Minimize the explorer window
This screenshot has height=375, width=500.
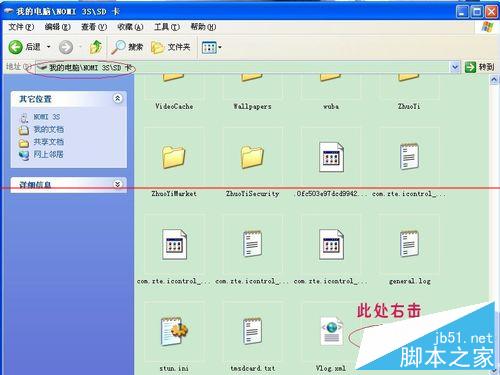point(462,12)
